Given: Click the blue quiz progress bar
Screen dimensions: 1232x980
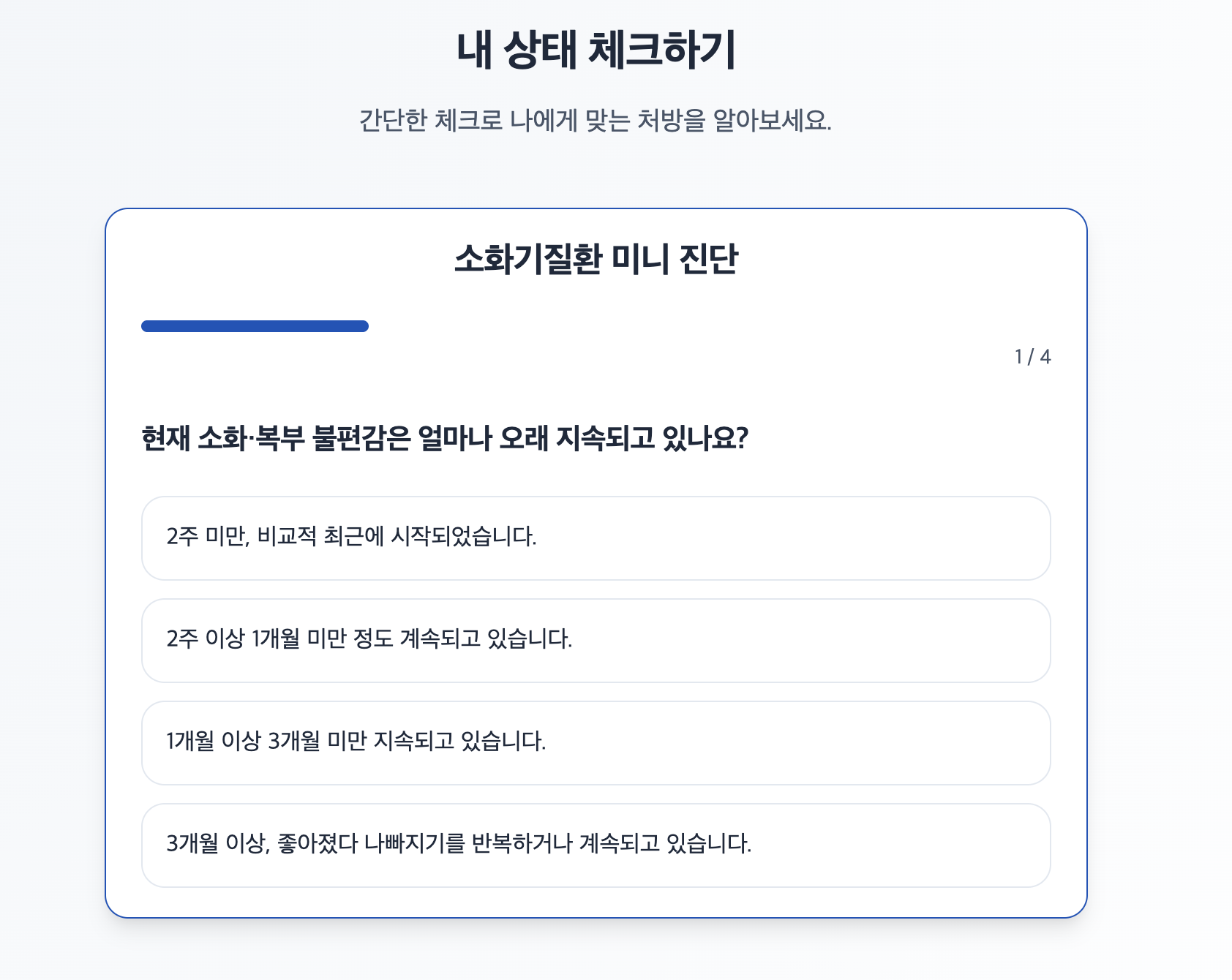Looking at the screenshot, I should point(255,326).
